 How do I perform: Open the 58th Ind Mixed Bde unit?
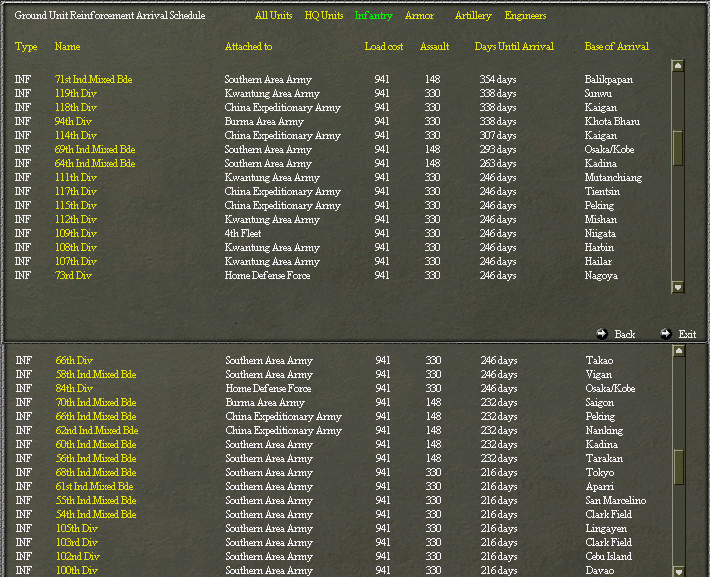coord(96,375)
